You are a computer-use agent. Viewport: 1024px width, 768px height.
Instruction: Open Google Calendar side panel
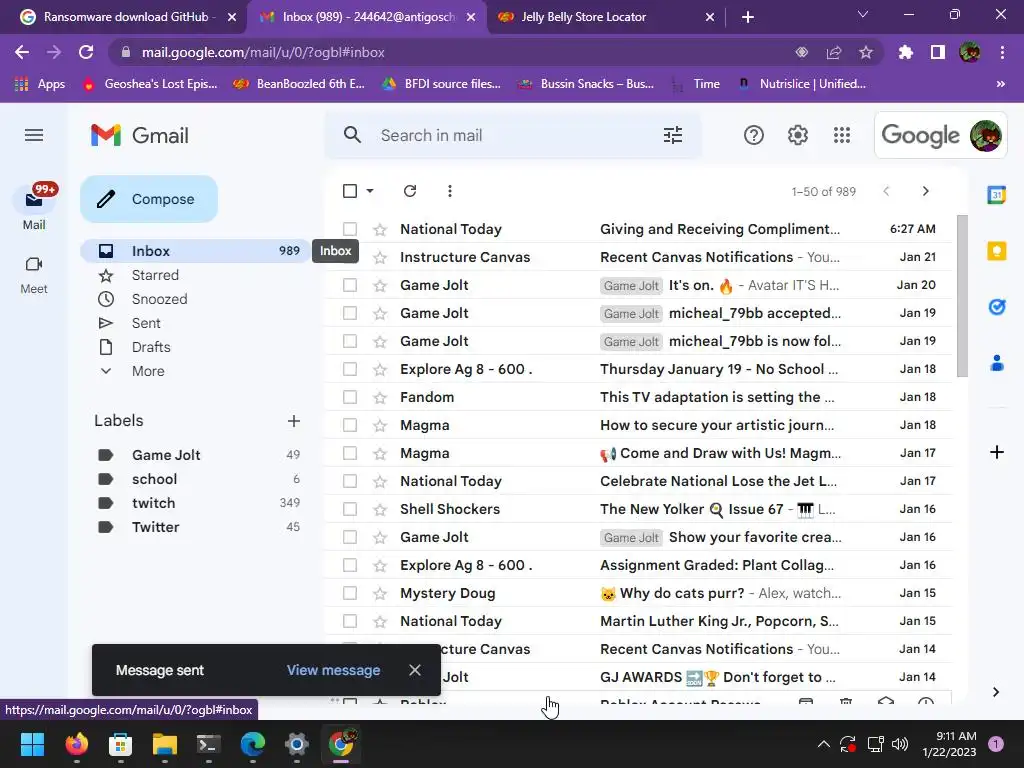(997, 195)
